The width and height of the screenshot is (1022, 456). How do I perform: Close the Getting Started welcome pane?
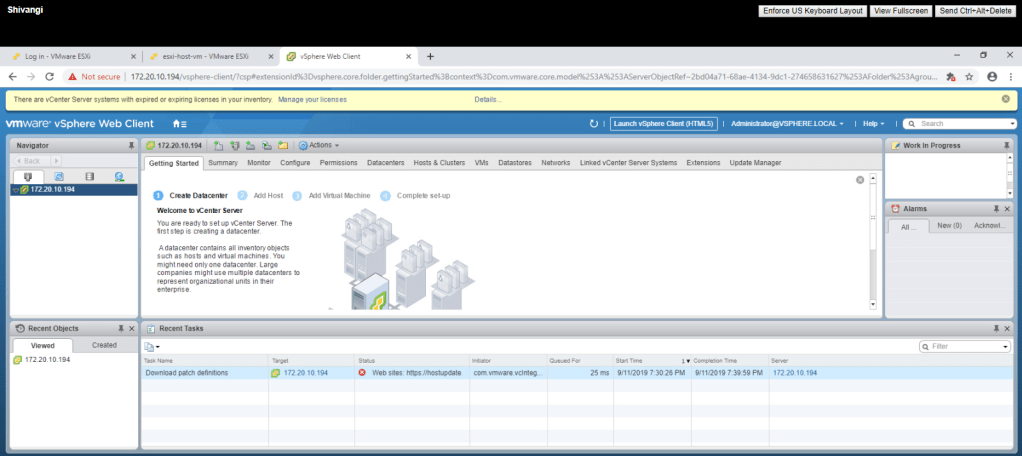click(860, 180)
